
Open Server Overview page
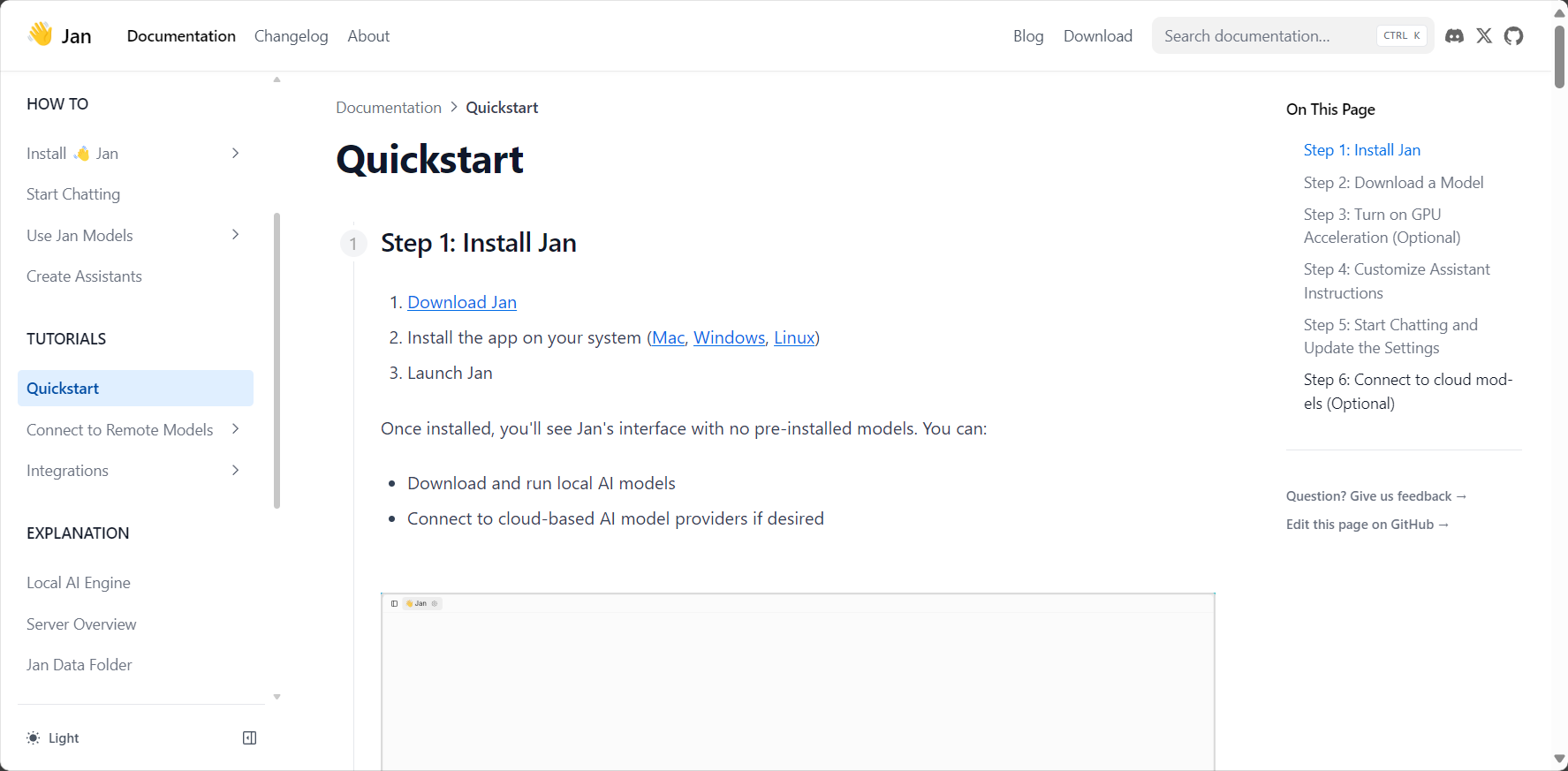point(81,624)
